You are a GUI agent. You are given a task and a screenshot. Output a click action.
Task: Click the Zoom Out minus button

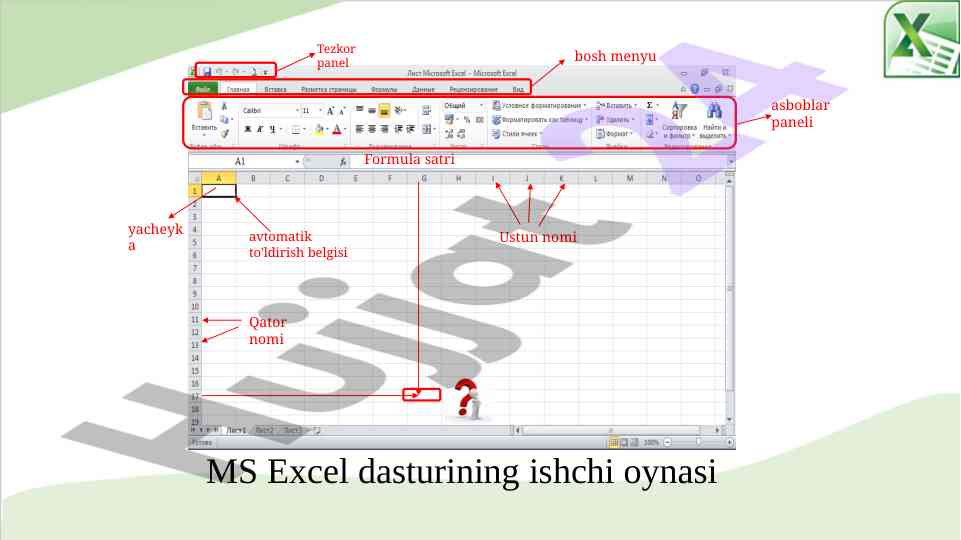[x=667, y=442]
